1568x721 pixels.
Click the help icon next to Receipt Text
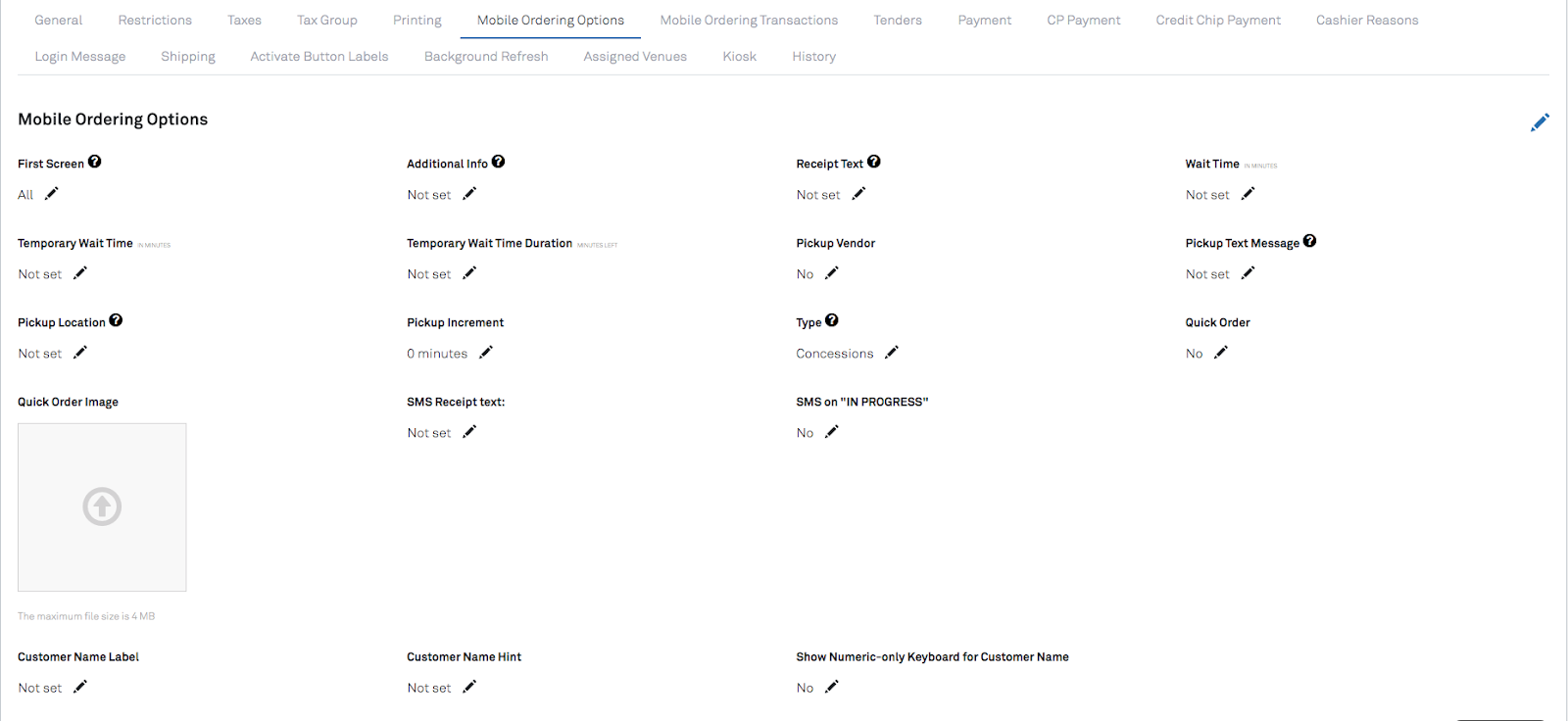pyautogui.click(x=874, y=162)
